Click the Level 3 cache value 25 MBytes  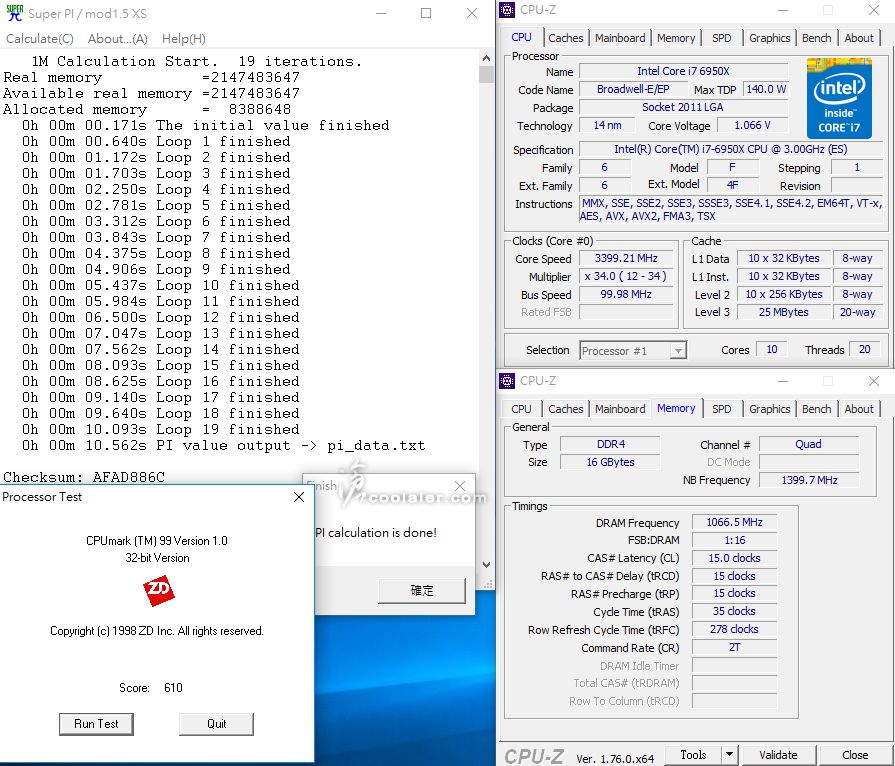(783, 312)
